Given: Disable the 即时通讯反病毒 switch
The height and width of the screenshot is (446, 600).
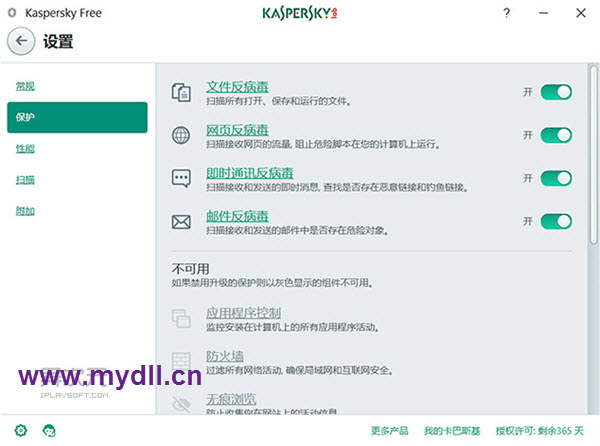Looking at the screenshot, I should tap(556, 179).
